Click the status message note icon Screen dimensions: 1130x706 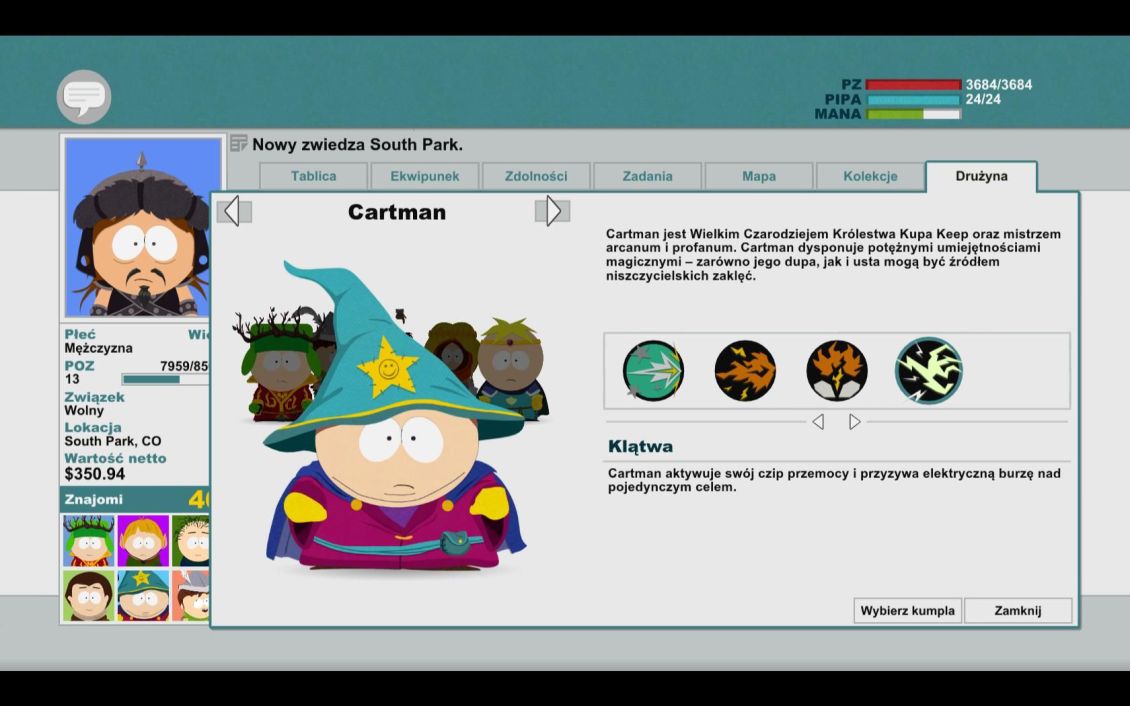coord(239,143)
